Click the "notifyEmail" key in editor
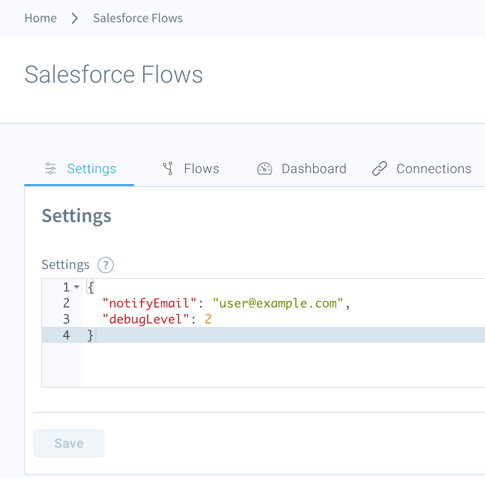Screen dimensions: 485x478 coord(150,303)
